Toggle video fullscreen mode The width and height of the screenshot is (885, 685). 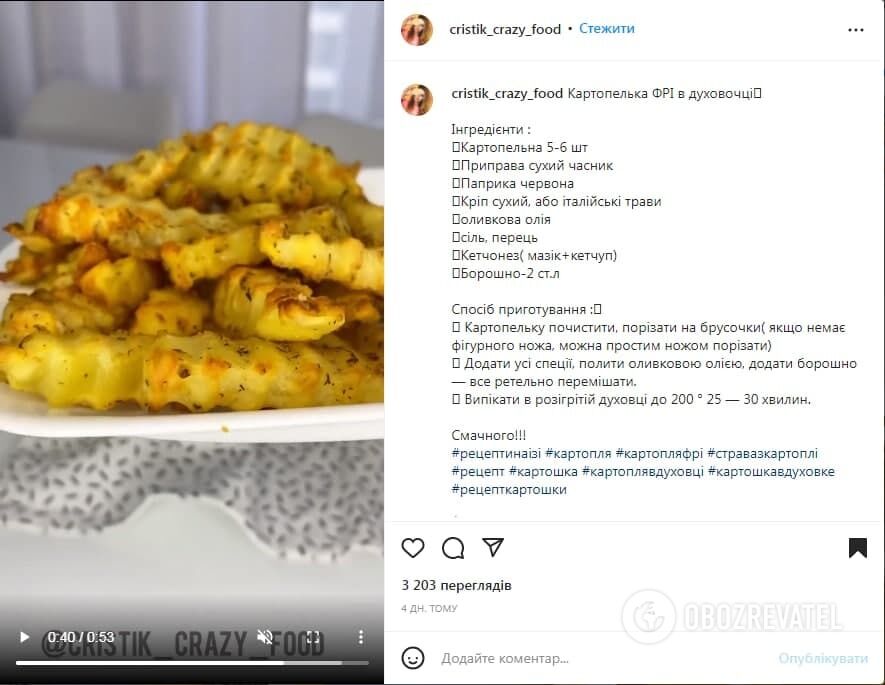pyautogui.click(x=313, y=637)
